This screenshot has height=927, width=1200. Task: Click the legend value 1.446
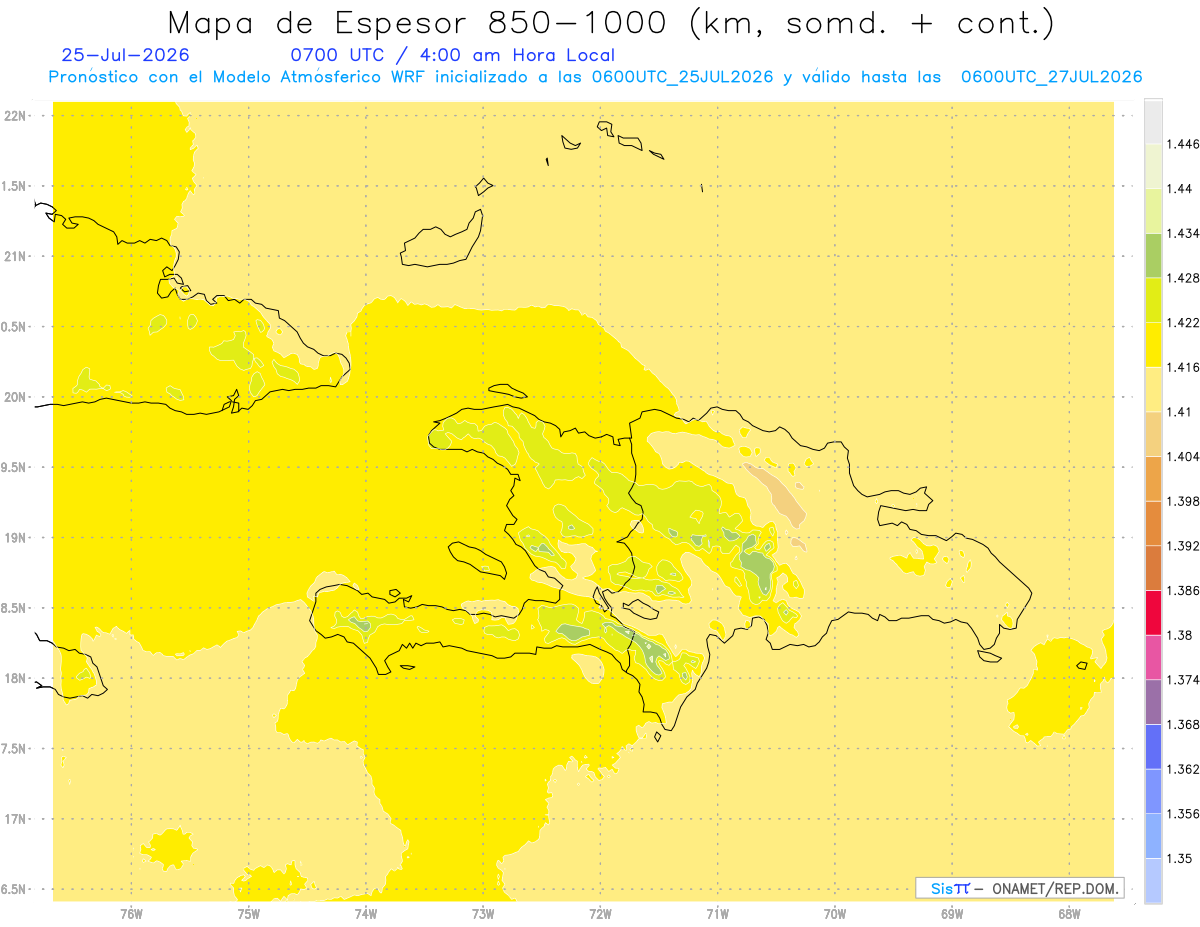(x=1183, y=144)
